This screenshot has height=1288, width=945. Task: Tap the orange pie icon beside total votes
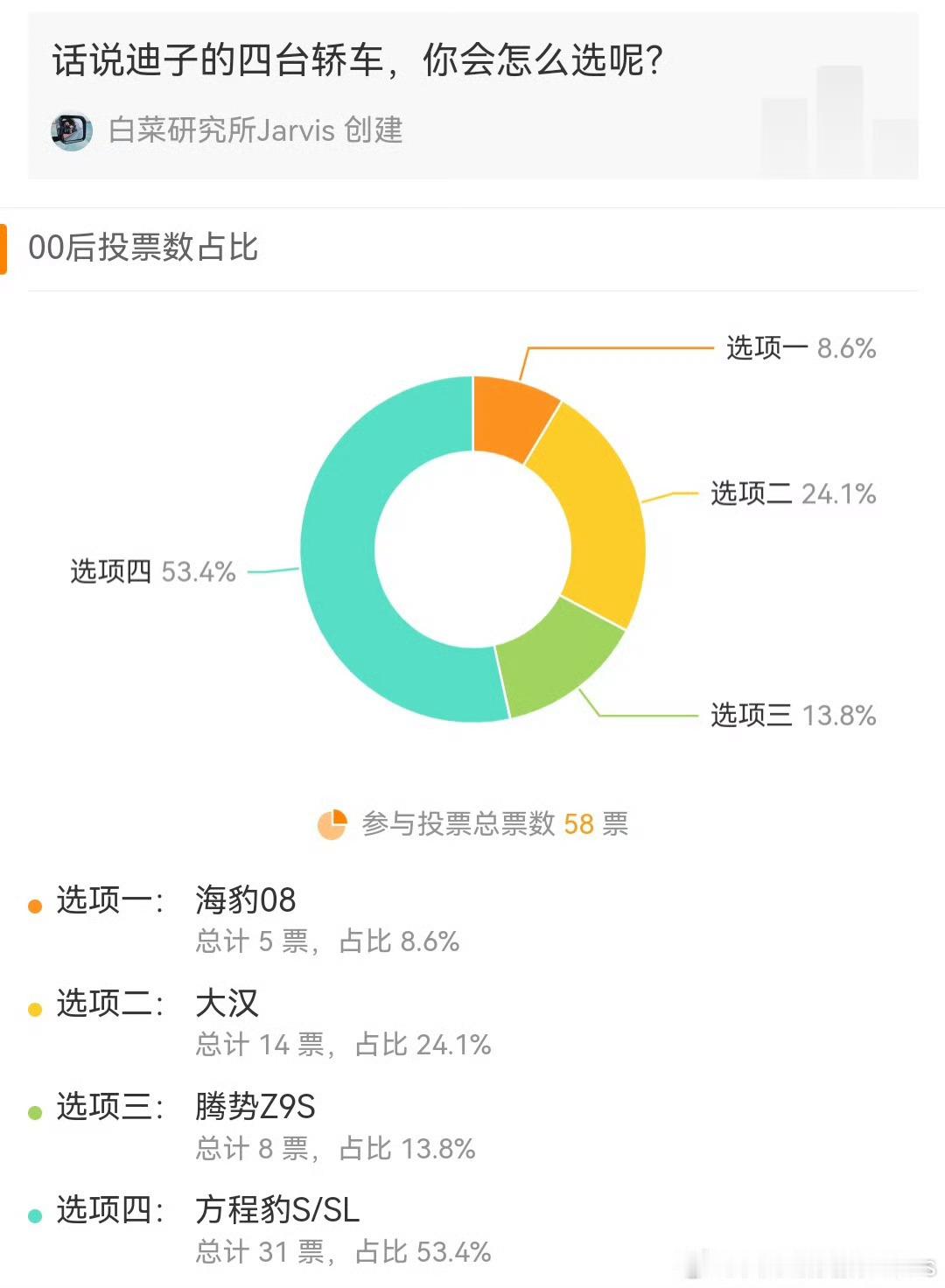(x=332, y=824)
